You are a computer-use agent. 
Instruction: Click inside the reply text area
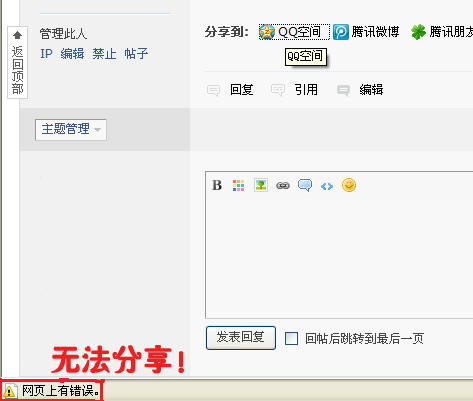[x=339, y=257]
